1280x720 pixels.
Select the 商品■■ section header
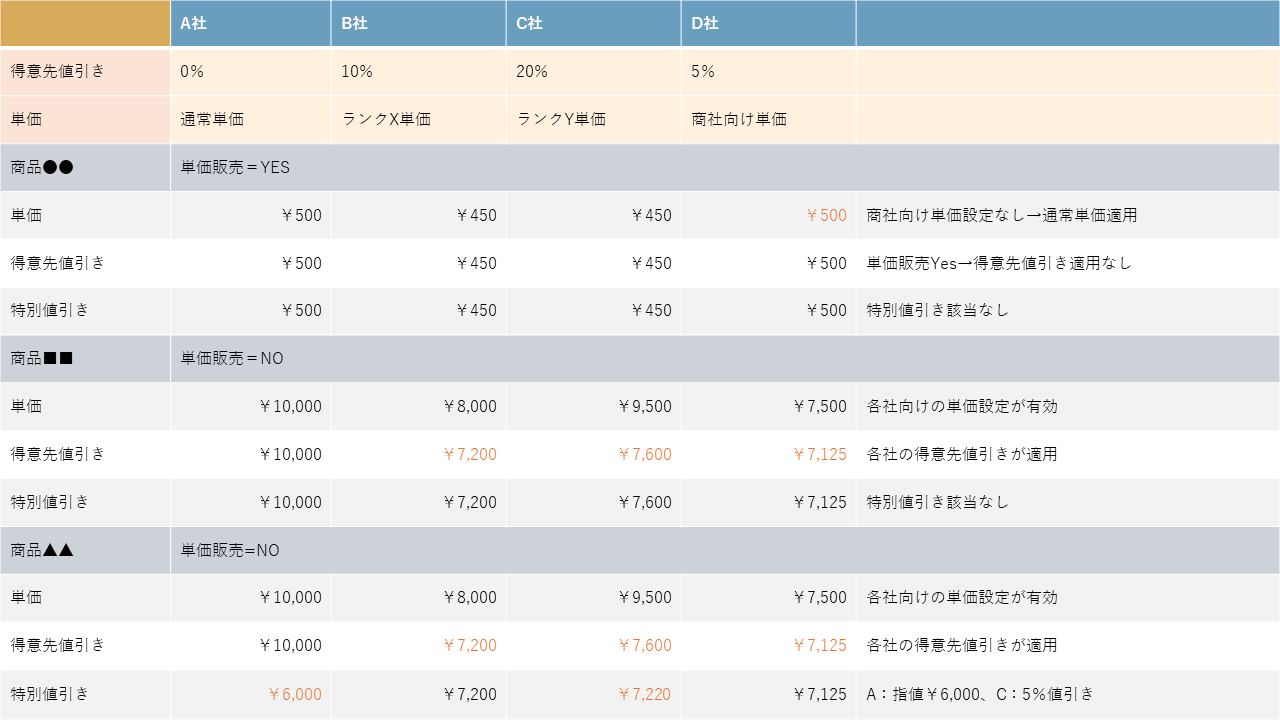[85, 358]
